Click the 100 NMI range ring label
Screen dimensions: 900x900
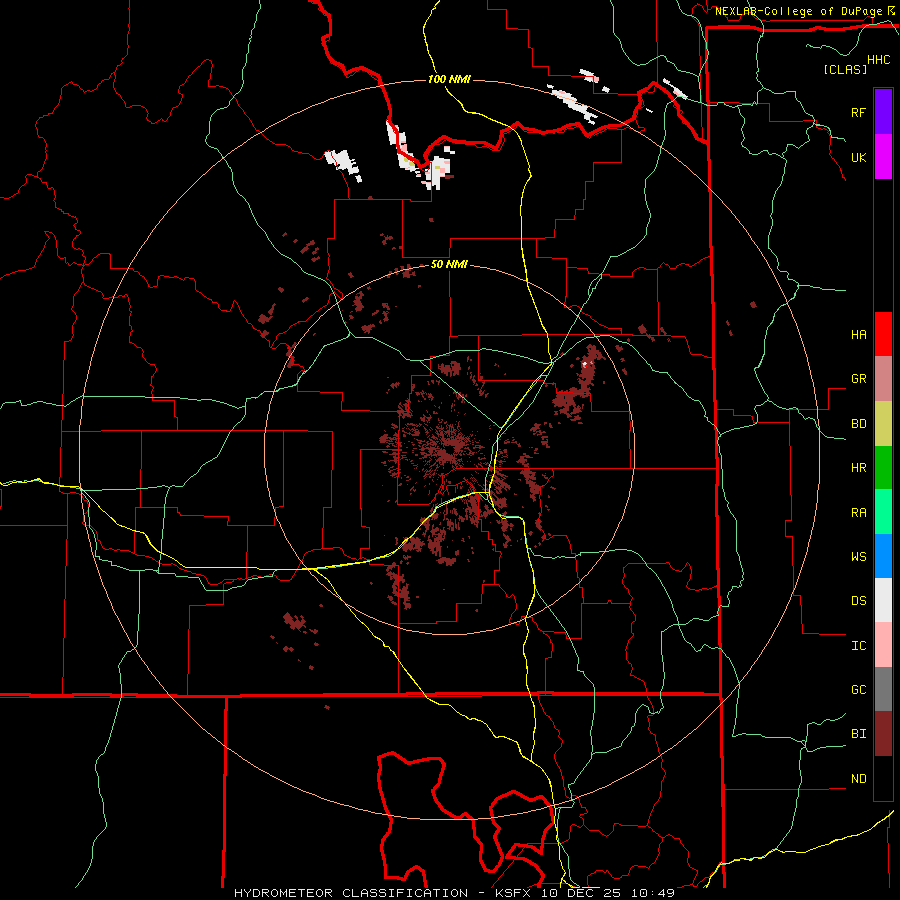(x=449, y=79)
